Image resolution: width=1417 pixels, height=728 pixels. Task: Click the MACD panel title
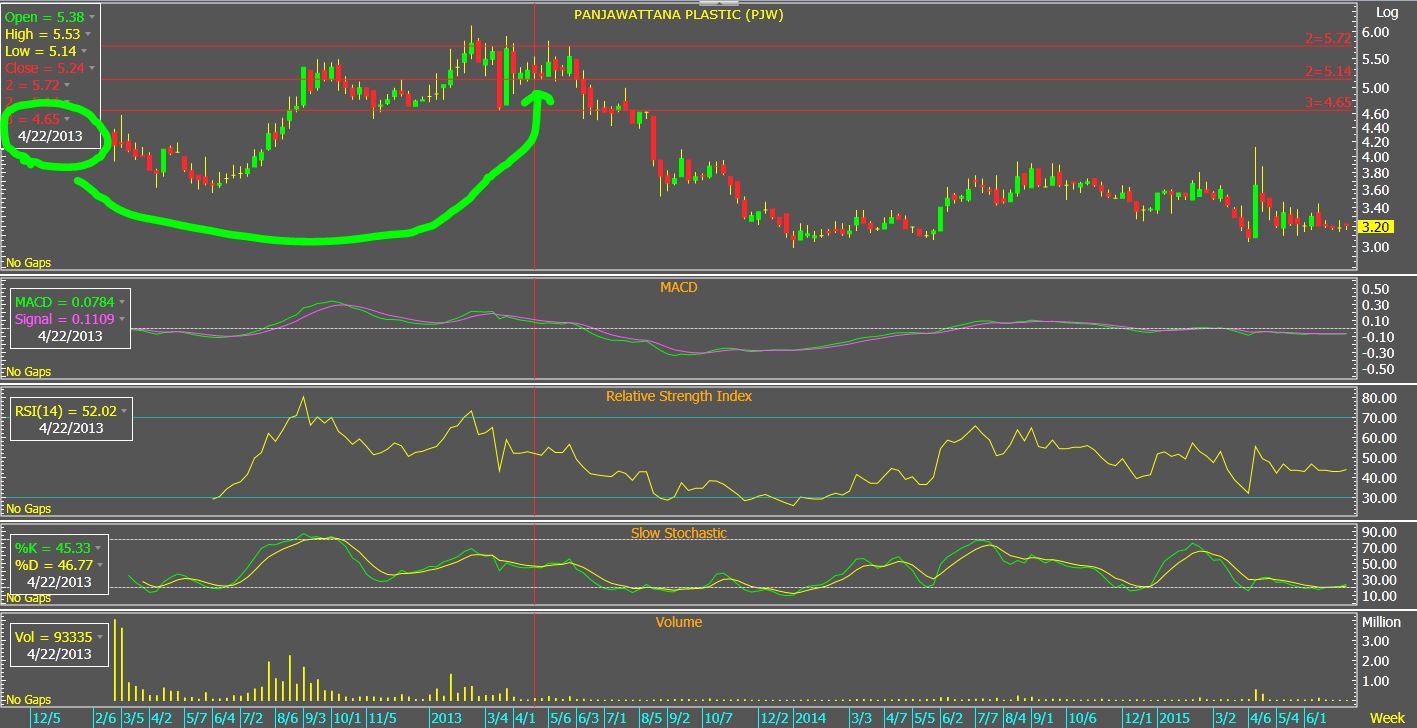tap(678, 287)
